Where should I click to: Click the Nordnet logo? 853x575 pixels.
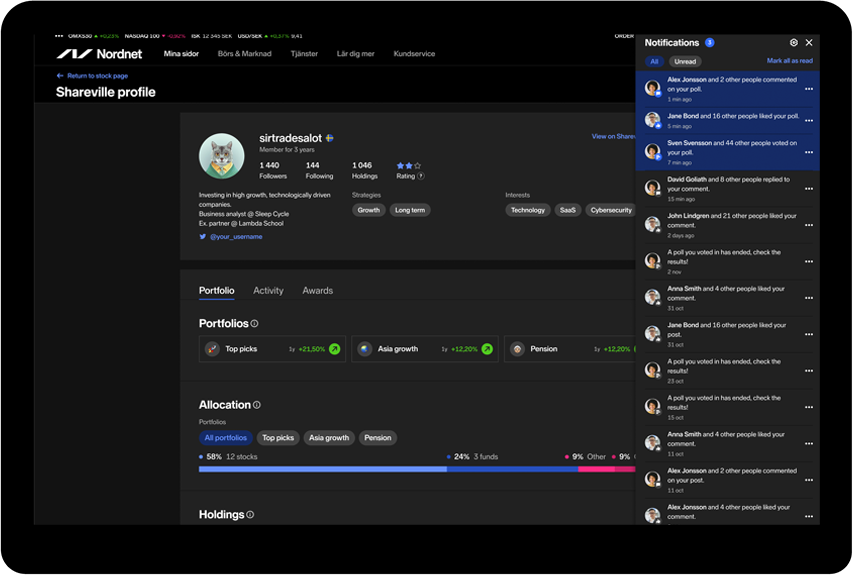pyautogui.click(x=99, y=54)
